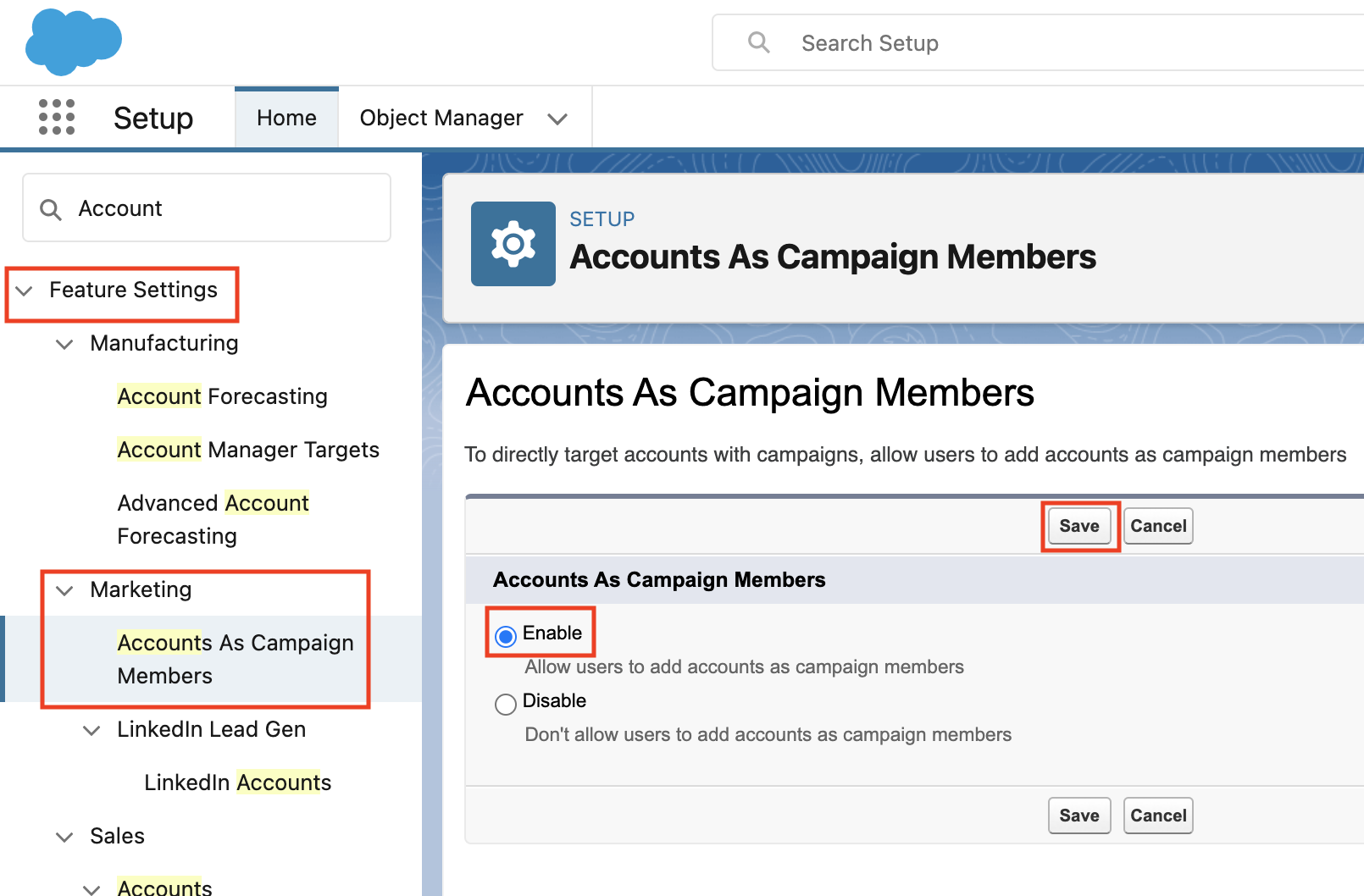Open Advanced Account Forecasting page
This screenshot has width=1364, height=896.
pyautogui.click(x=213, y=519)
